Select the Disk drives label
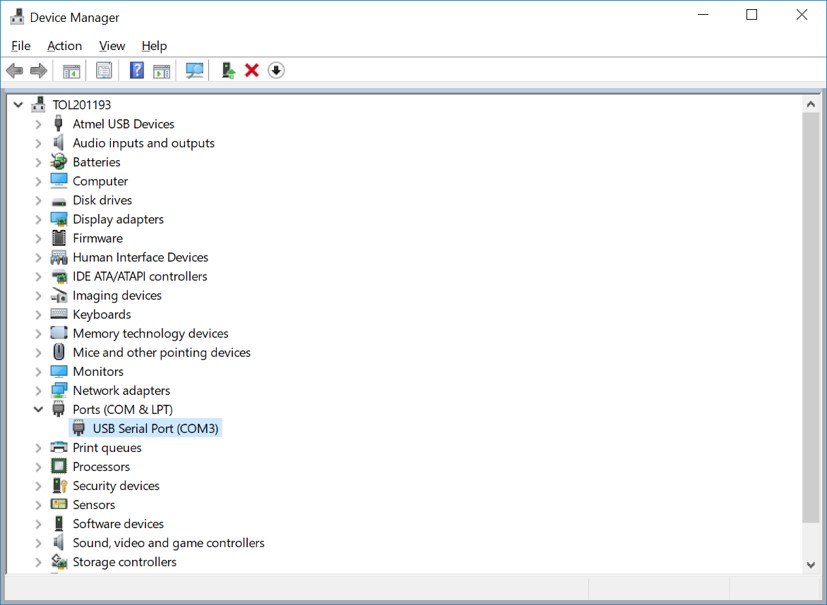Viewport: 827px width, 605px height. [x=102, y=200]
